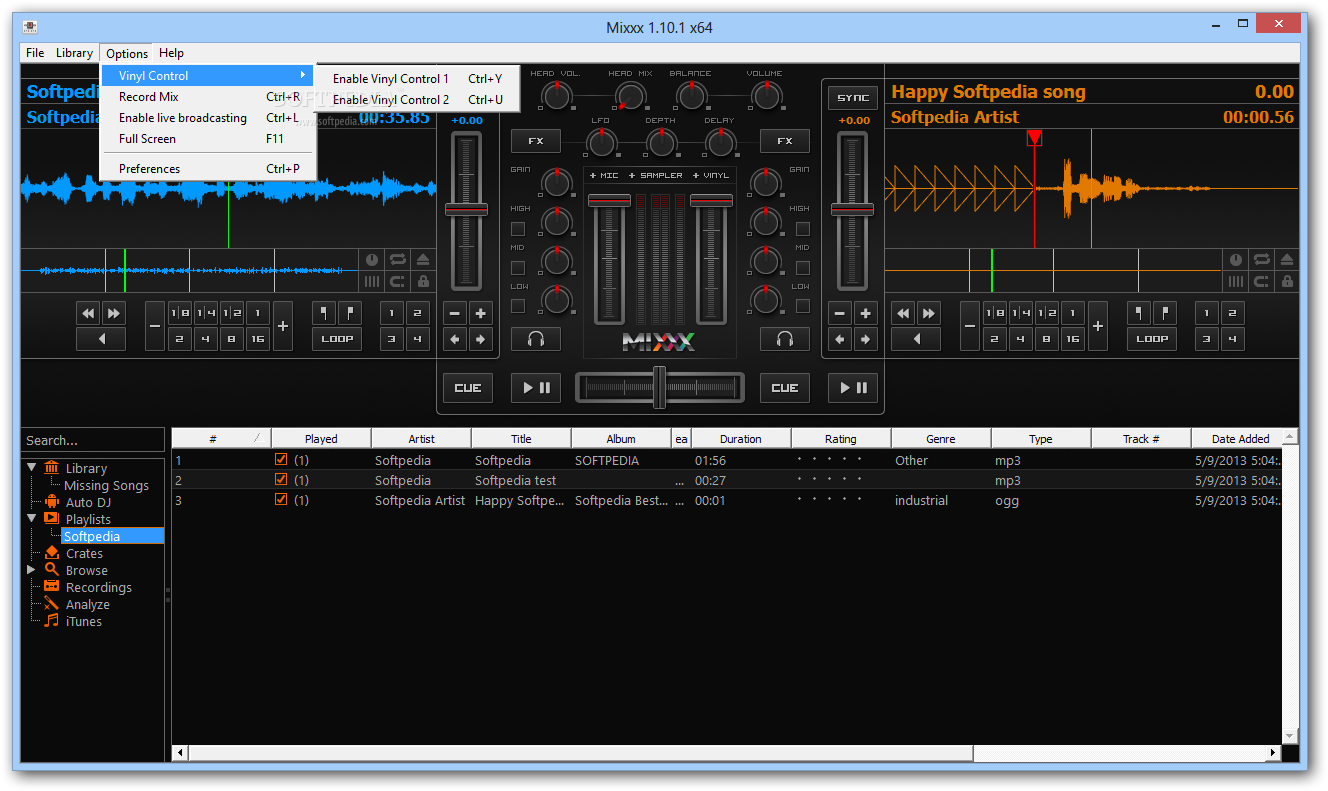Viewport: 1328px width, 791px height.
Task: Select Enable Vinyl Control 2
Action: point(418,100)
